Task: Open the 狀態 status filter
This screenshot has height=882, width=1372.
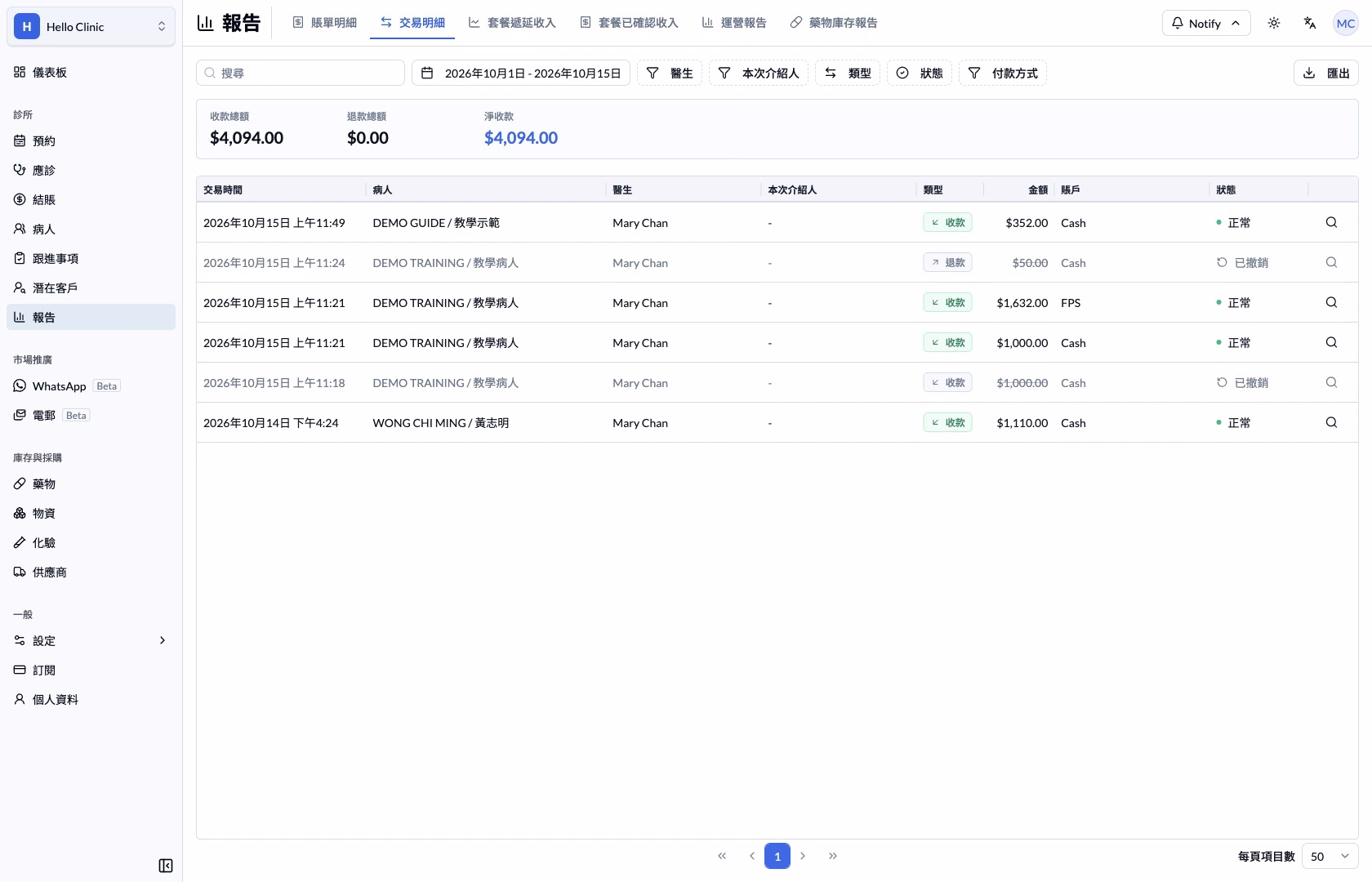Action: [x=920, y=73]
